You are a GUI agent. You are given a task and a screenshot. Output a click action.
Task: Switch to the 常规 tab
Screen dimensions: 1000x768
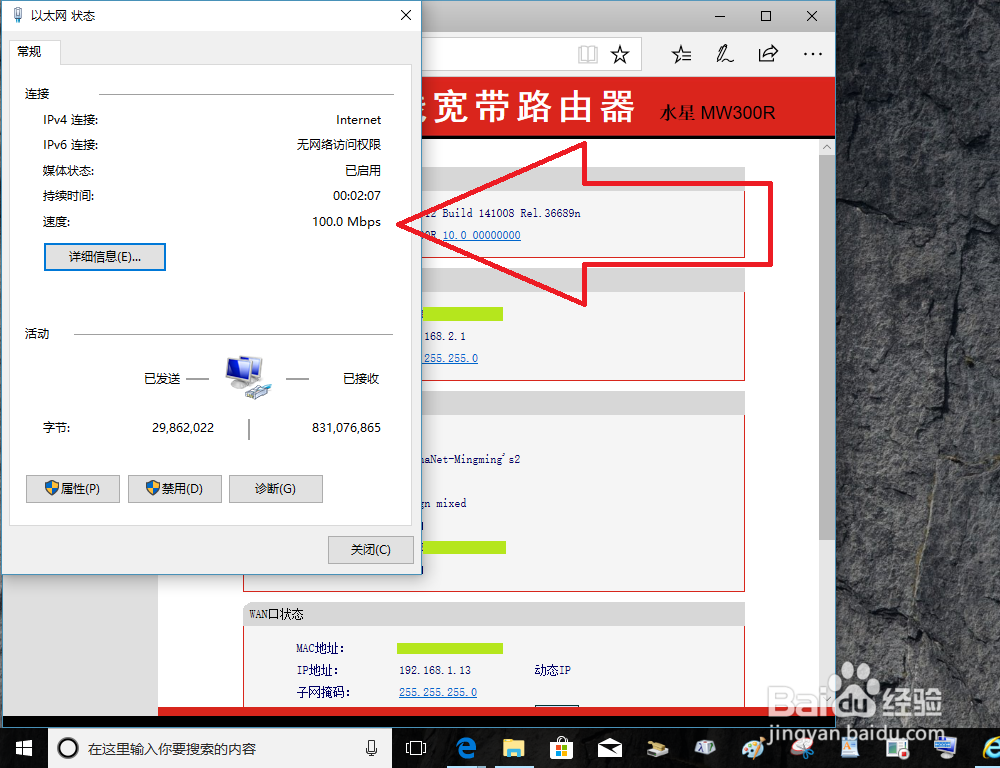[33, 52]
